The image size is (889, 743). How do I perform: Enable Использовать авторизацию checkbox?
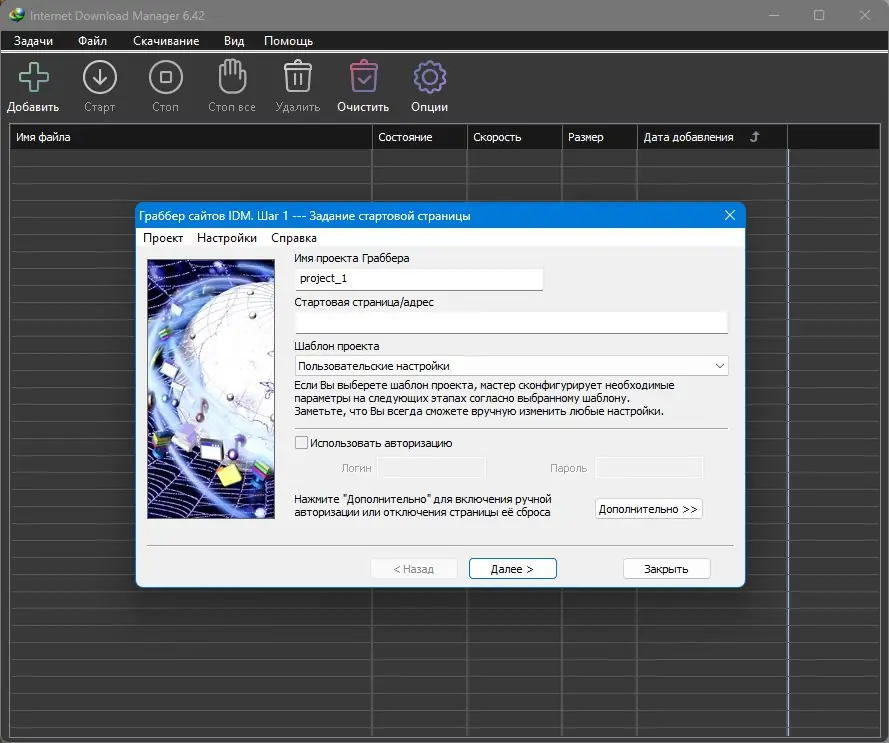click(301, 442)
